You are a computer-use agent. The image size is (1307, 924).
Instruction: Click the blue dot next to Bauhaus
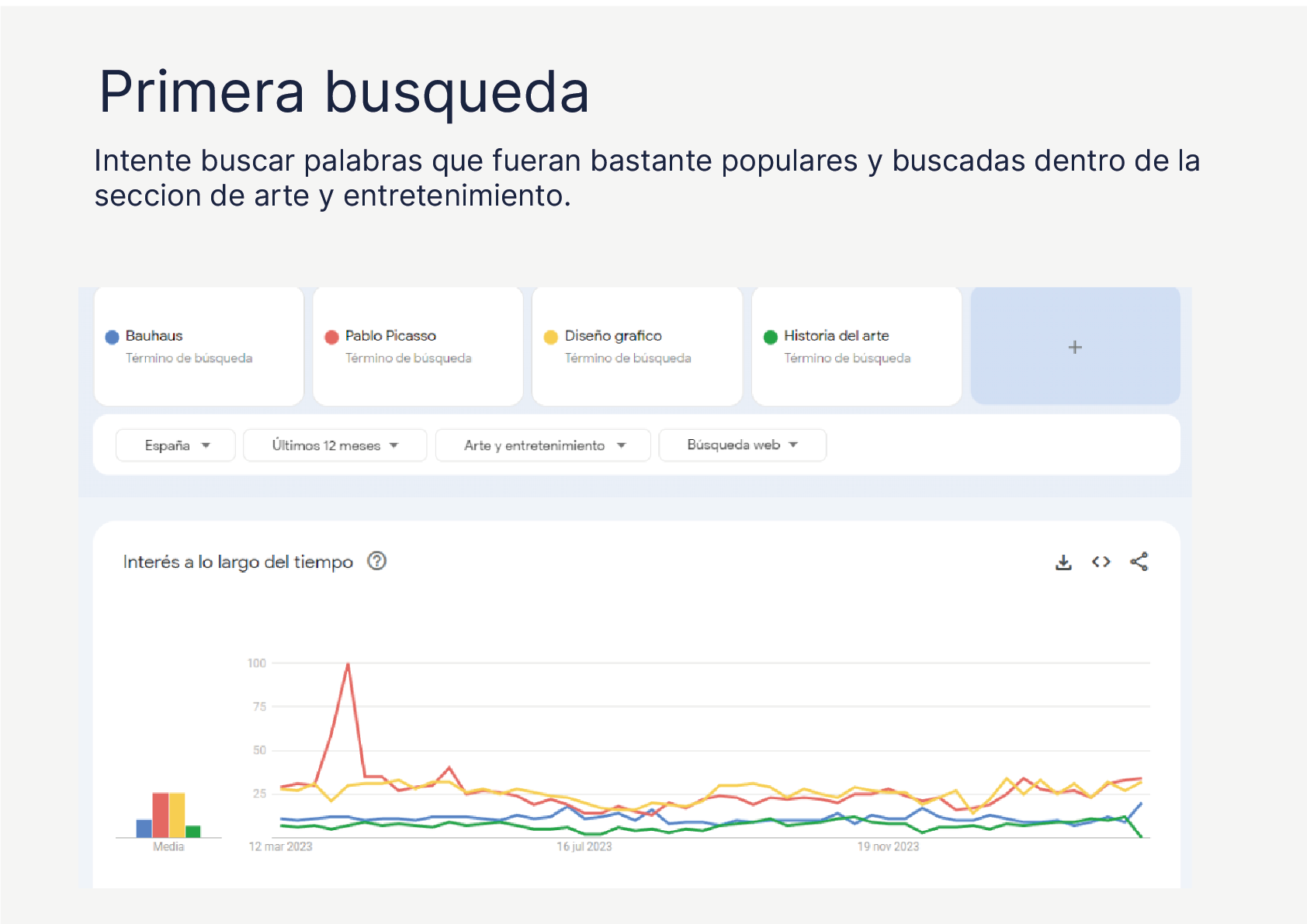pyautogui.click(x=112, y=337)
